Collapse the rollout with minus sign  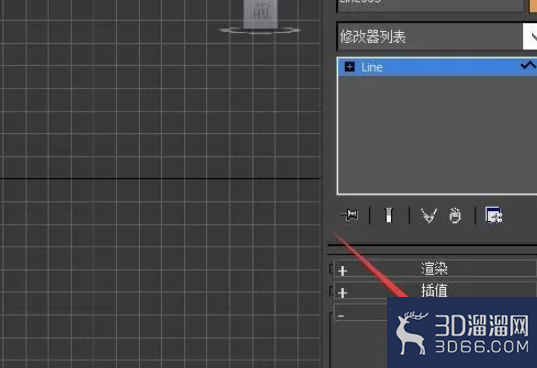coord(341,316)
